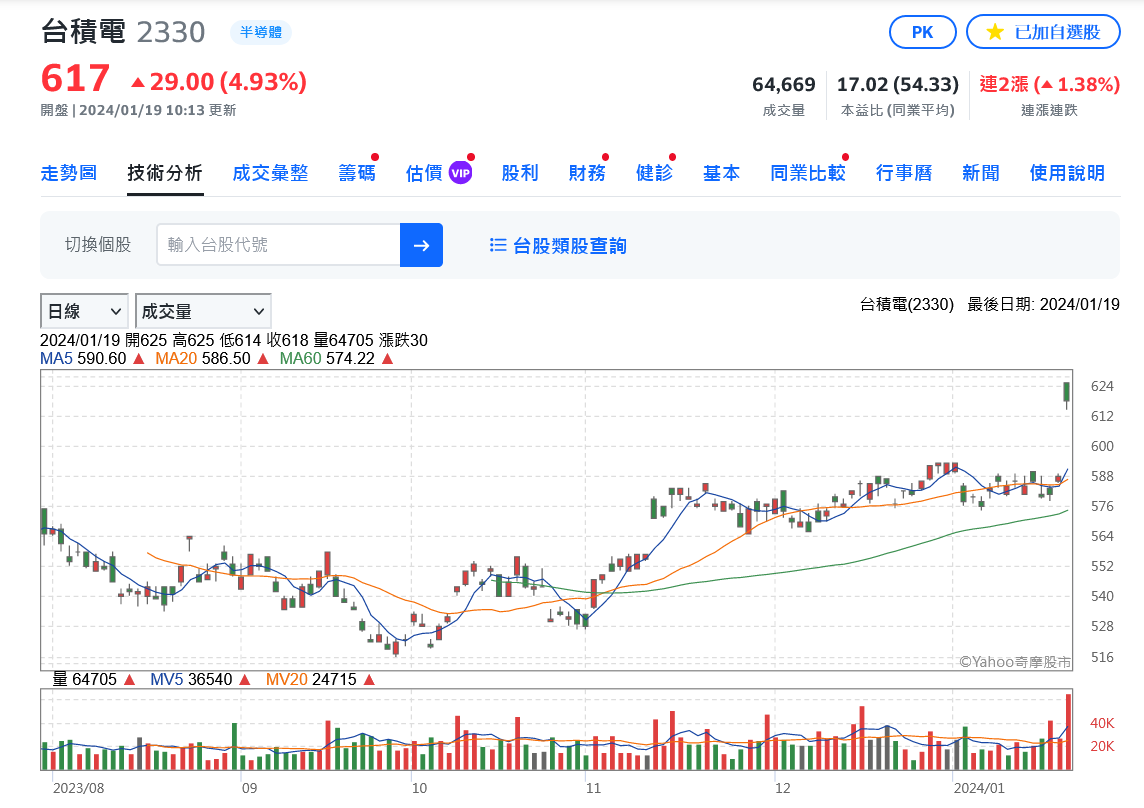The height and width of the screenshot is (808, 1144).
Task: Select the 技術分析 tab
Action: (165, 173)
